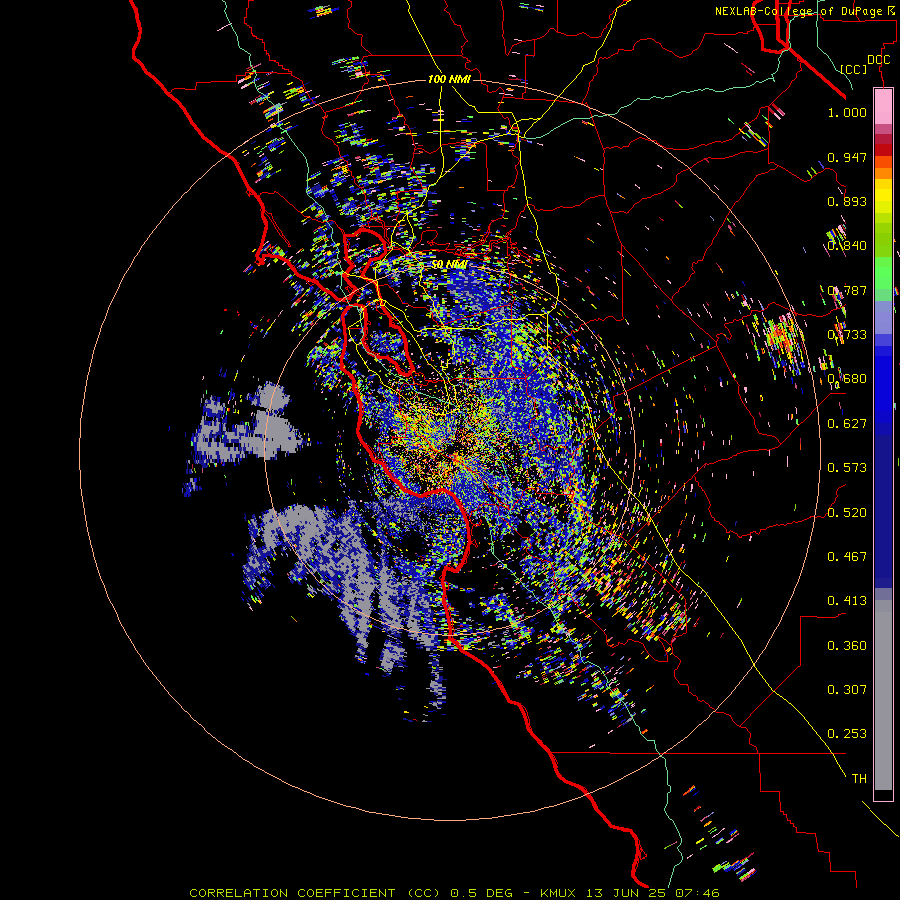
Task: Pick the light periwinkle band on the color bar
Action: coord(883,317)
